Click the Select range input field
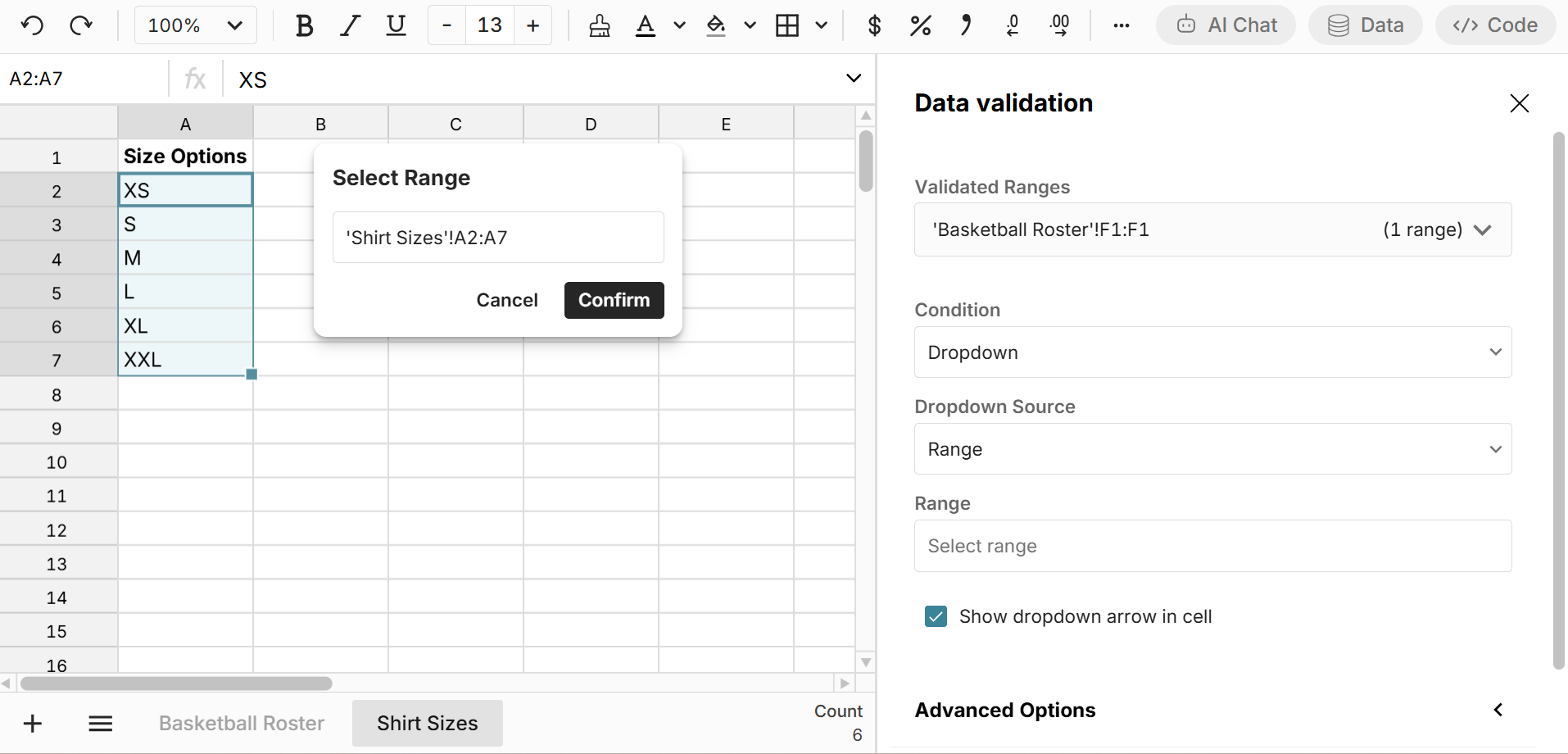This screenshot has width=1568, height=754. point(1212,546)
